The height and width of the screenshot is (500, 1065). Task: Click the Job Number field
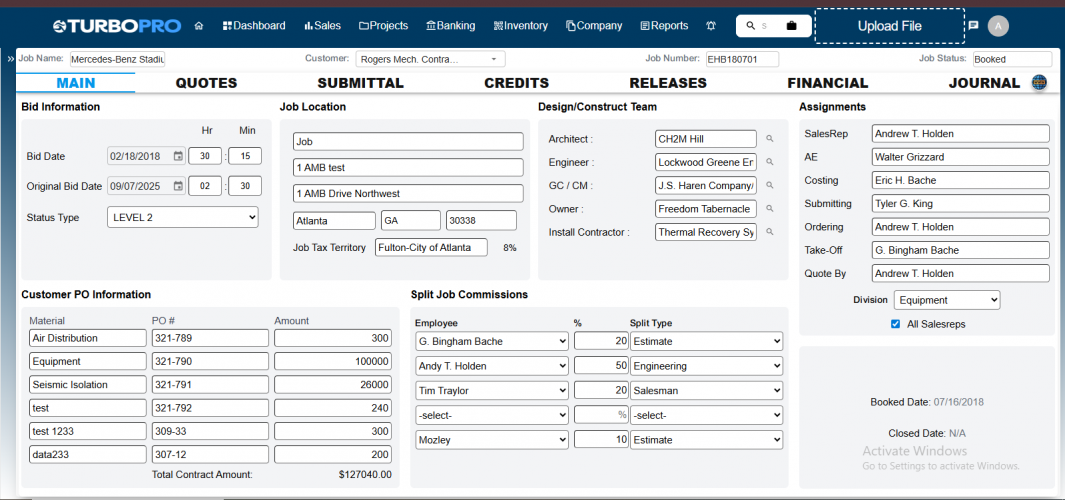742,59
